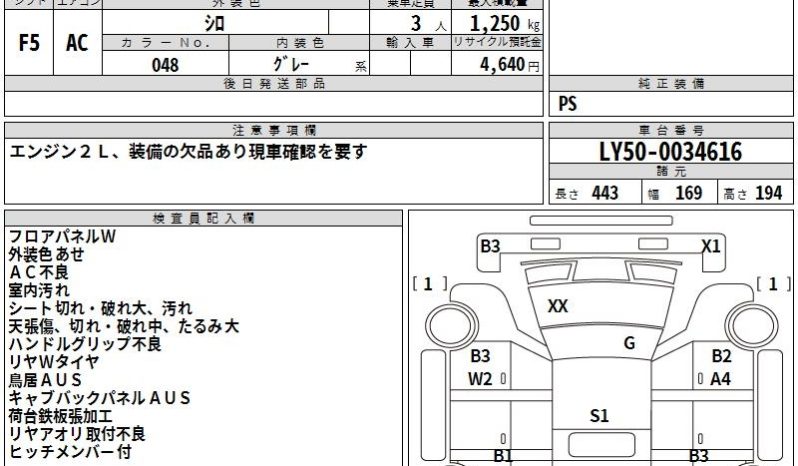This screenshot has height=466, width=798.
Task: Select the seating capacity value 3
Action: pyautogui.click(x=416, y=23)
